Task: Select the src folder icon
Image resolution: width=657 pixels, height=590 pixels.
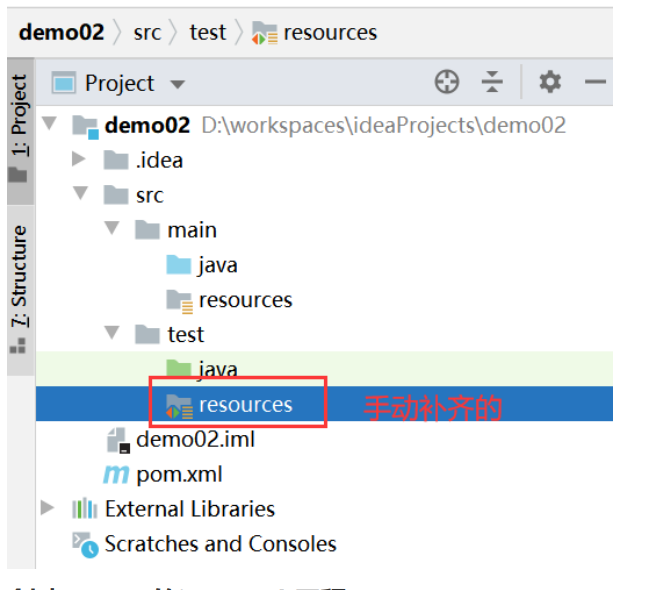Action: [x=116, y=195]
